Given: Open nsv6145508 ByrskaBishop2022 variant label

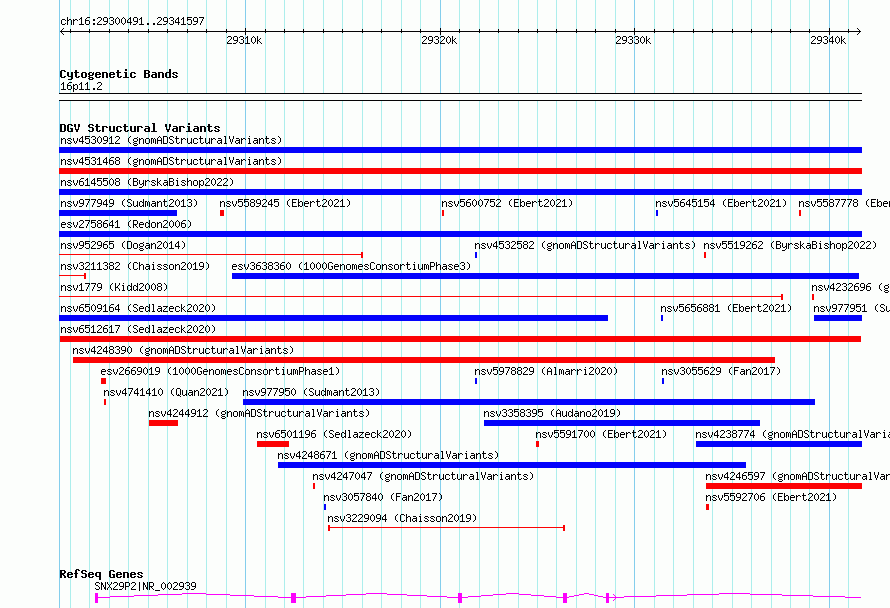Looking at the screenshot, I should (x=147, y=182).
